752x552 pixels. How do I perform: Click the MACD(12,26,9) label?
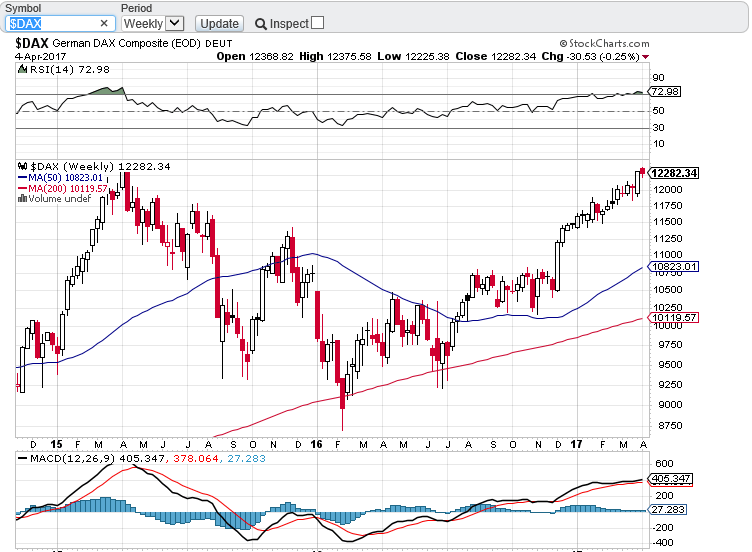coord(72,458)
